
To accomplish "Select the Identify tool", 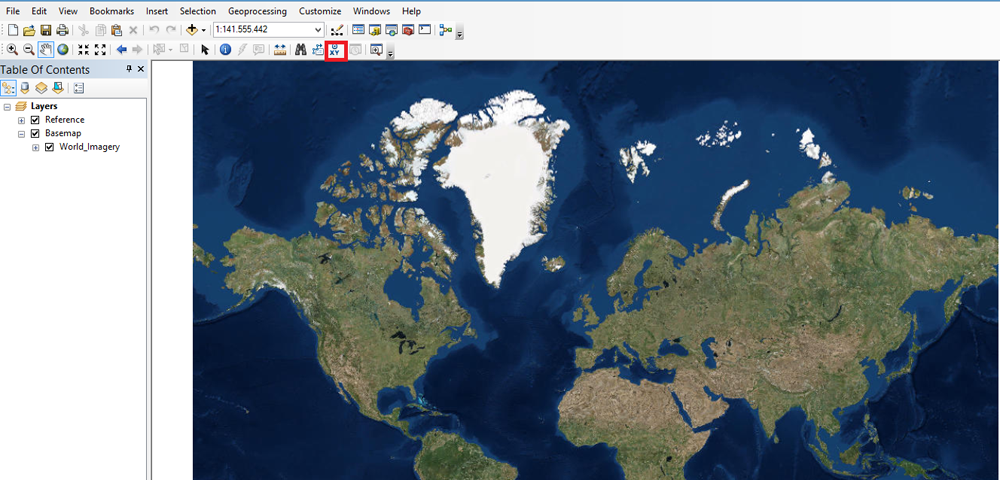I will 225,49.
